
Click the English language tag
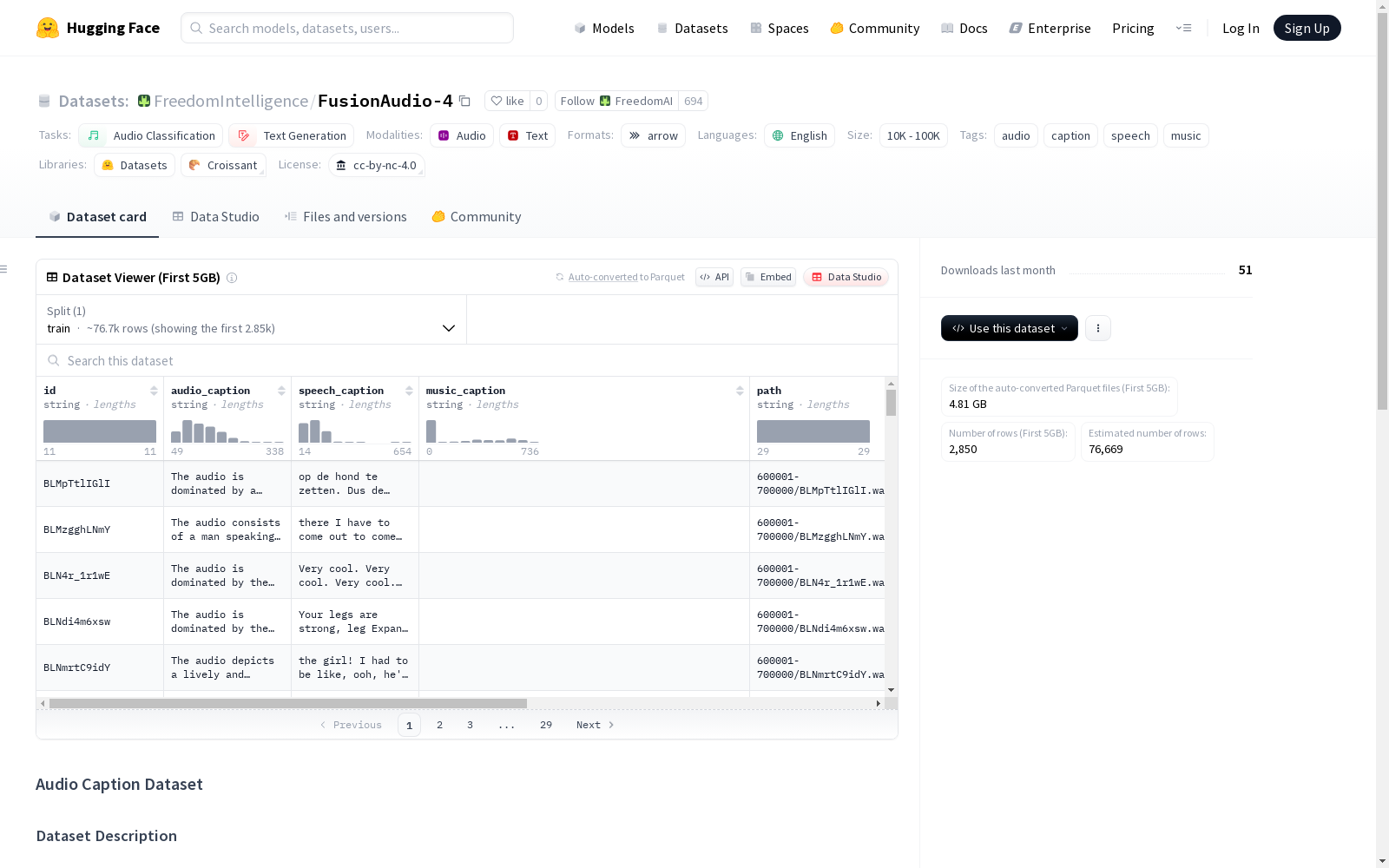click(x=800, y=135)
